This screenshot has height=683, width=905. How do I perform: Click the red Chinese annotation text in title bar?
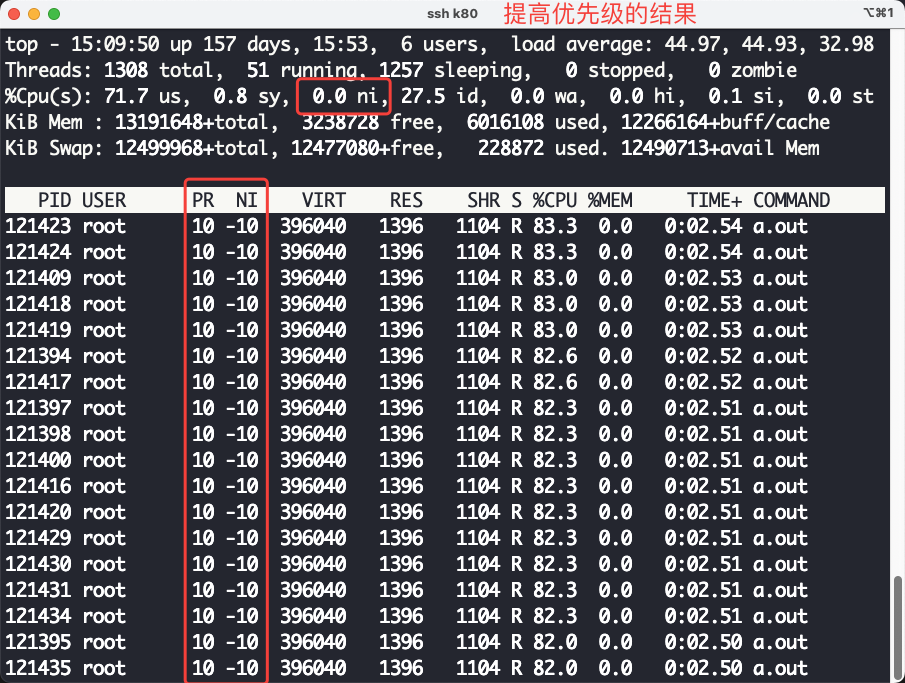point(599,14)
